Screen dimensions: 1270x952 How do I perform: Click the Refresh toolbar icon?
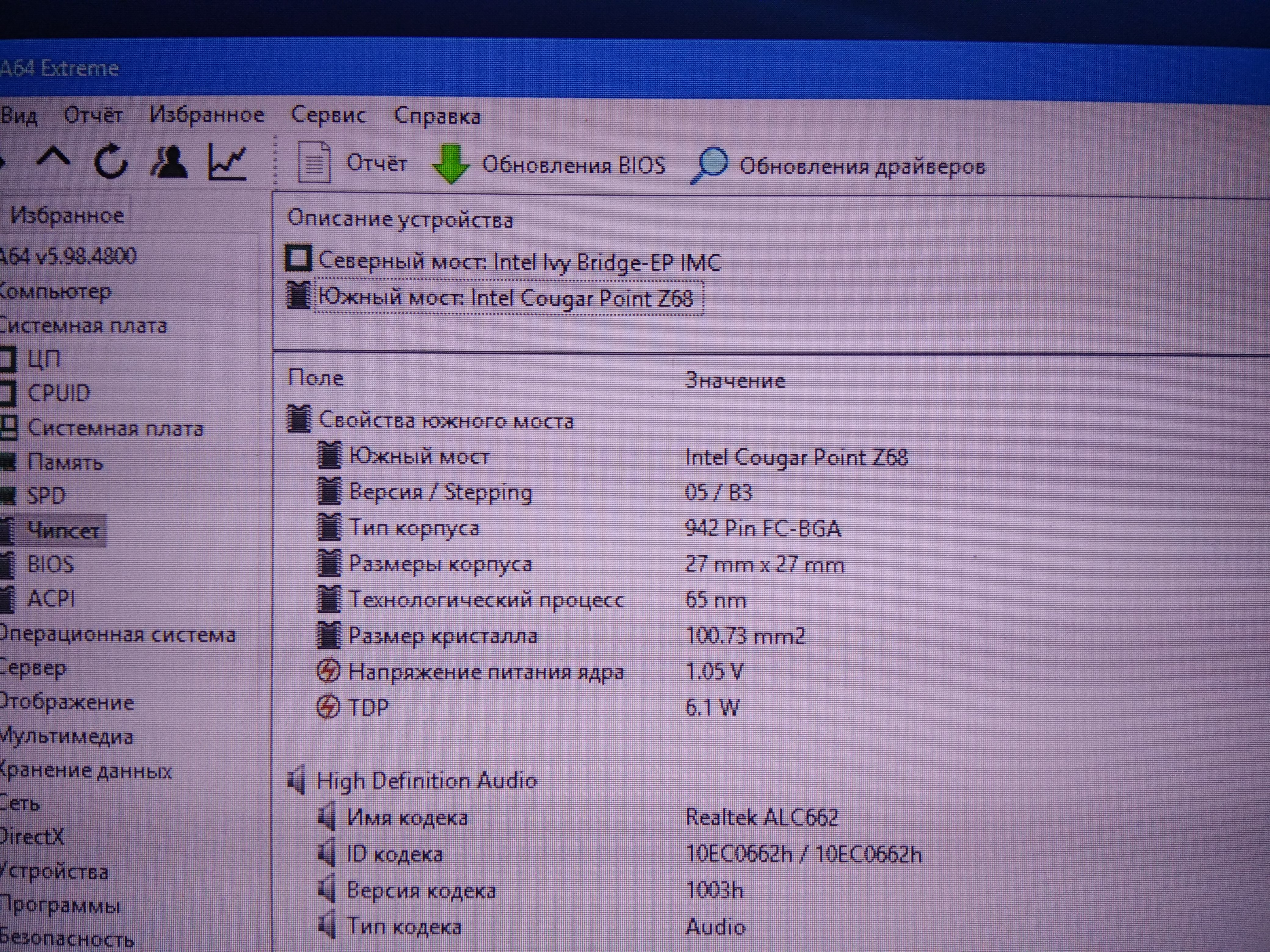pyautogui.click(x=110, y=161)
